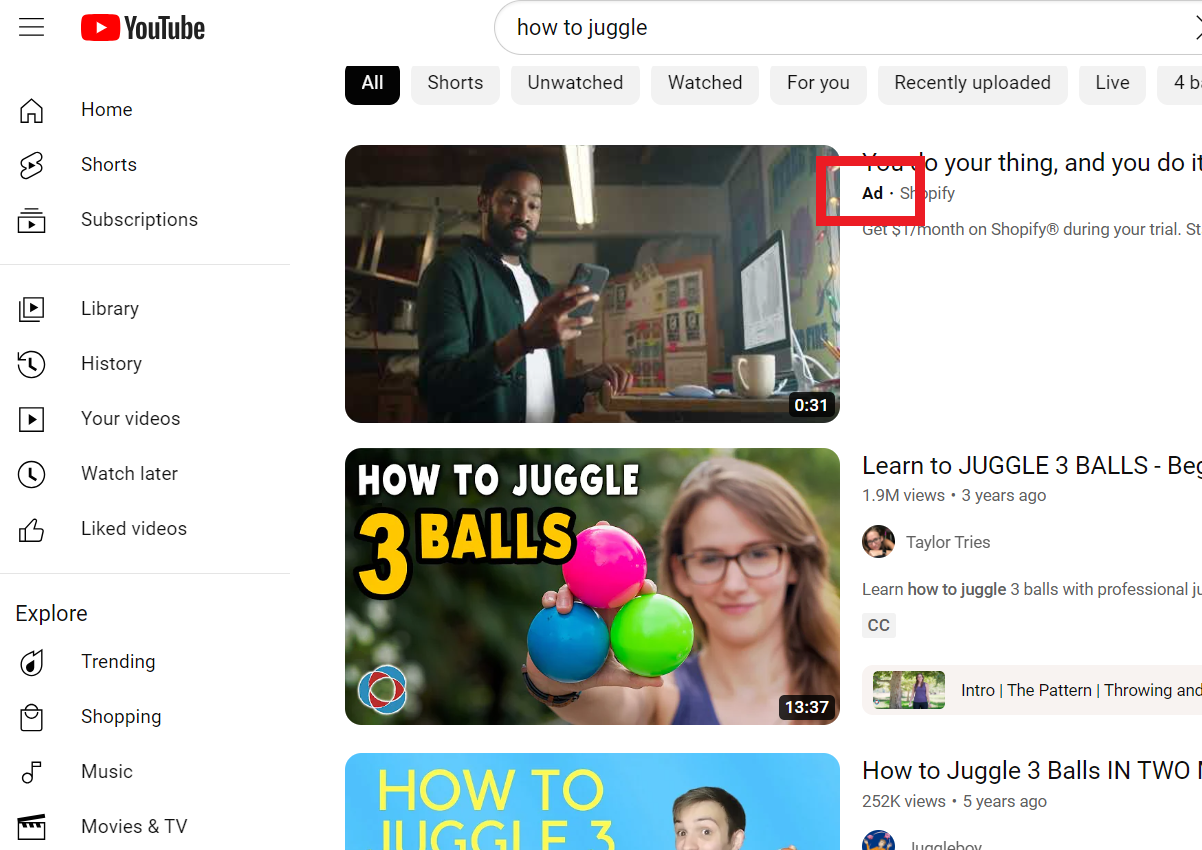Viewport: 1202px width, 850px height.
Task: Select the Recently uploaded filter chip
Action: tap(972, 83)
